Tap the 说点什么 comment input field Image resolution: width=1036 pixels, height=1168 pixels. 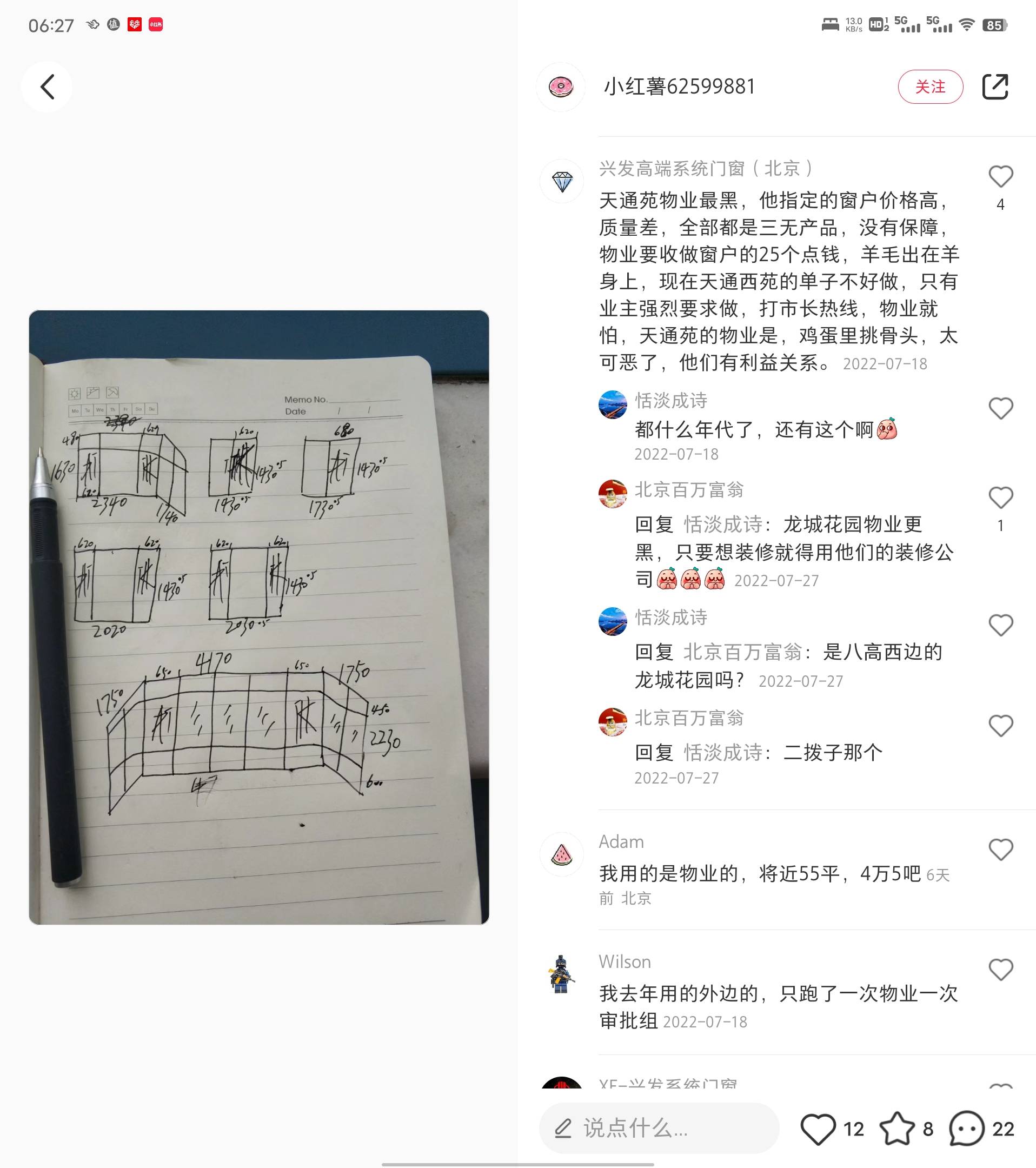(659, 1128)
